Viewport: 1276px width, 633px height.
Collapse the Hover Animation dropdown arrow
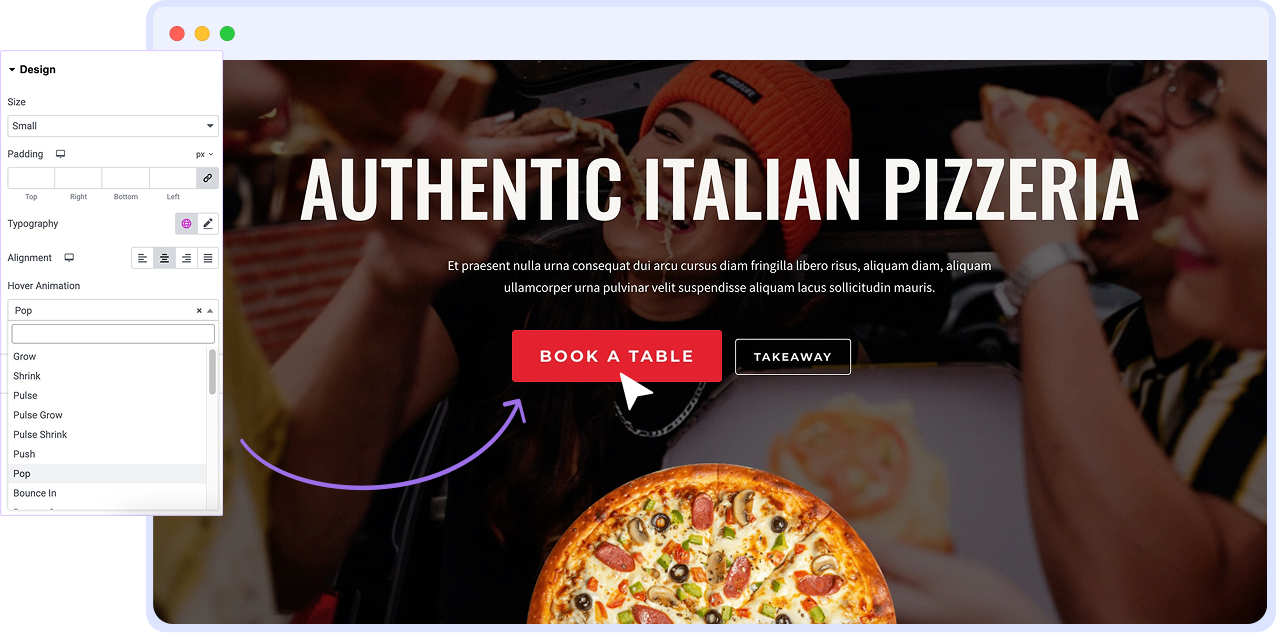click(210, 311)
